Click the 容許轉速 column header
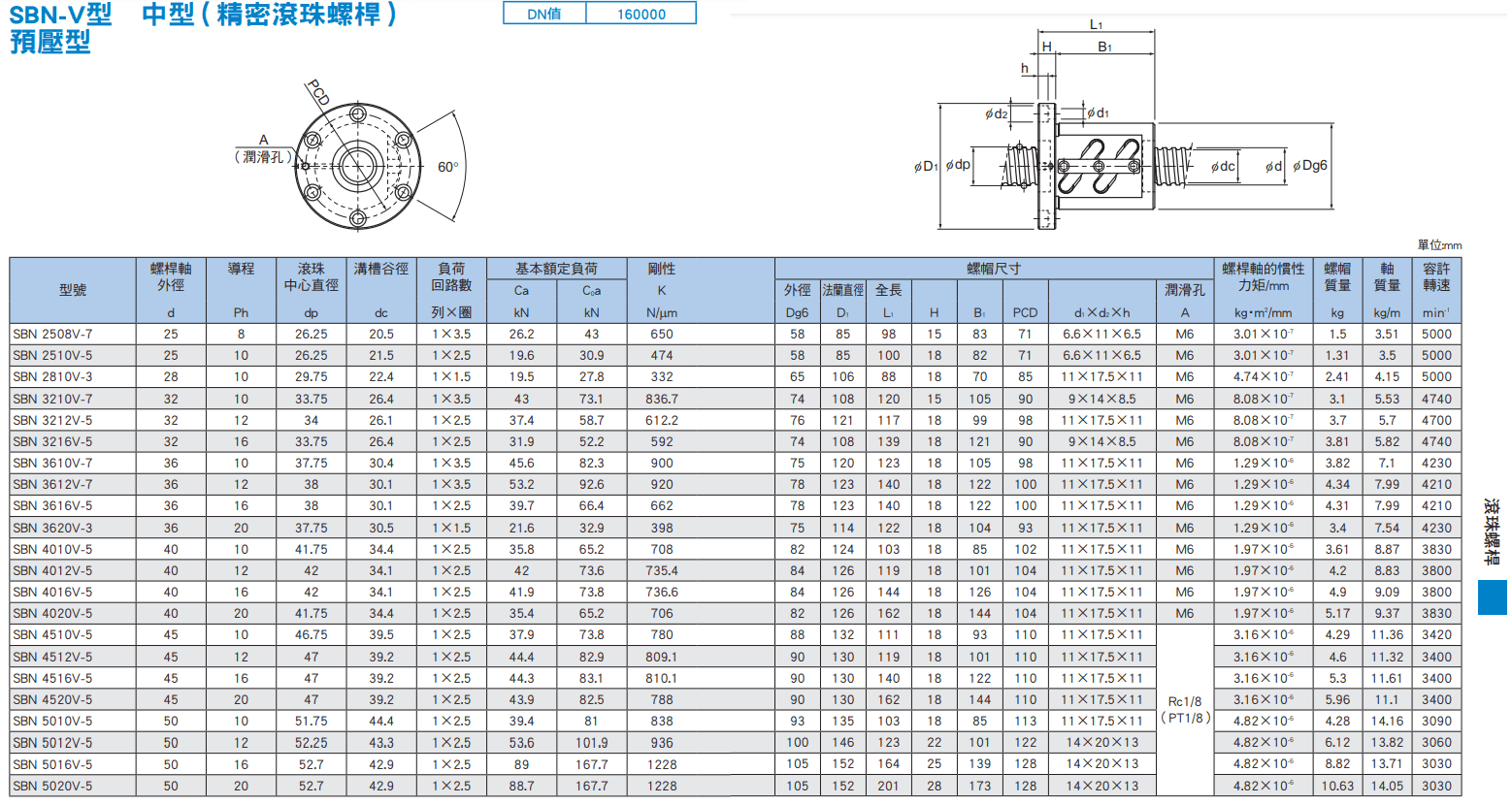 coord(1437,290)
